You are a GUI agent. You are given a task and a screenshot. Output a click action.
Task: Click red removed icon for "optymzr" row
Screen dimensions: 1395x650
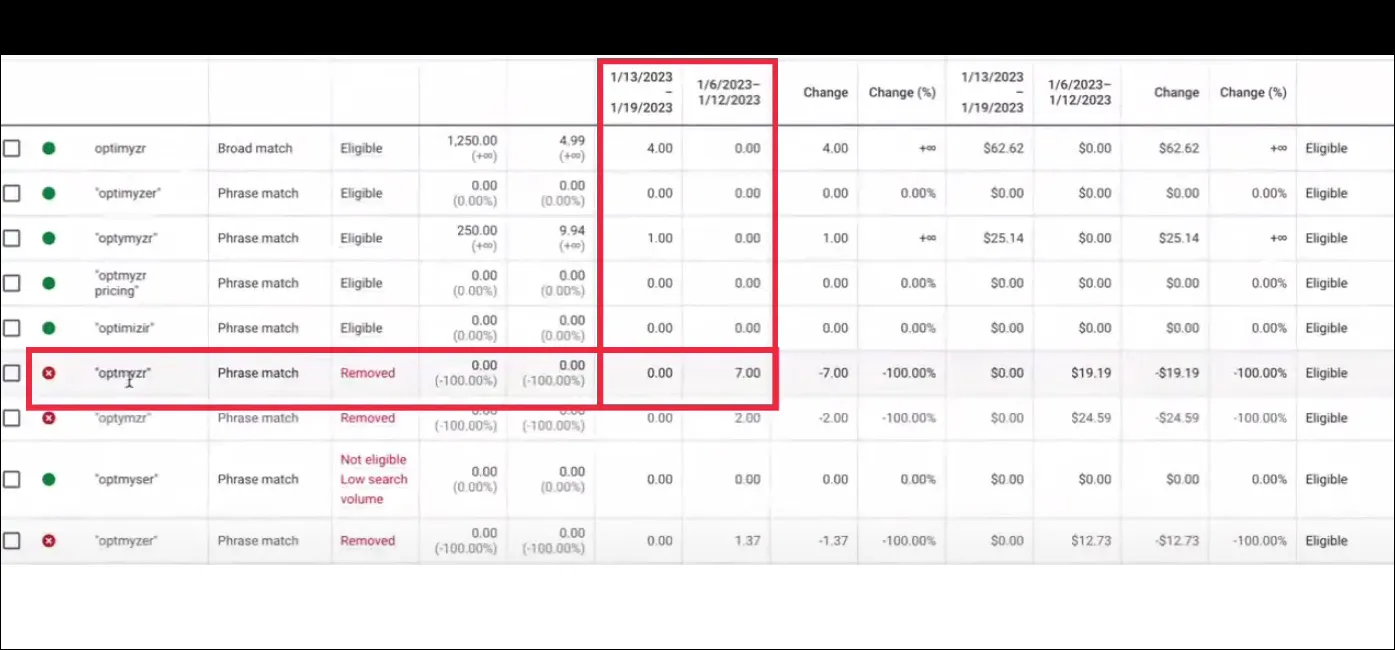pos(48,418)
